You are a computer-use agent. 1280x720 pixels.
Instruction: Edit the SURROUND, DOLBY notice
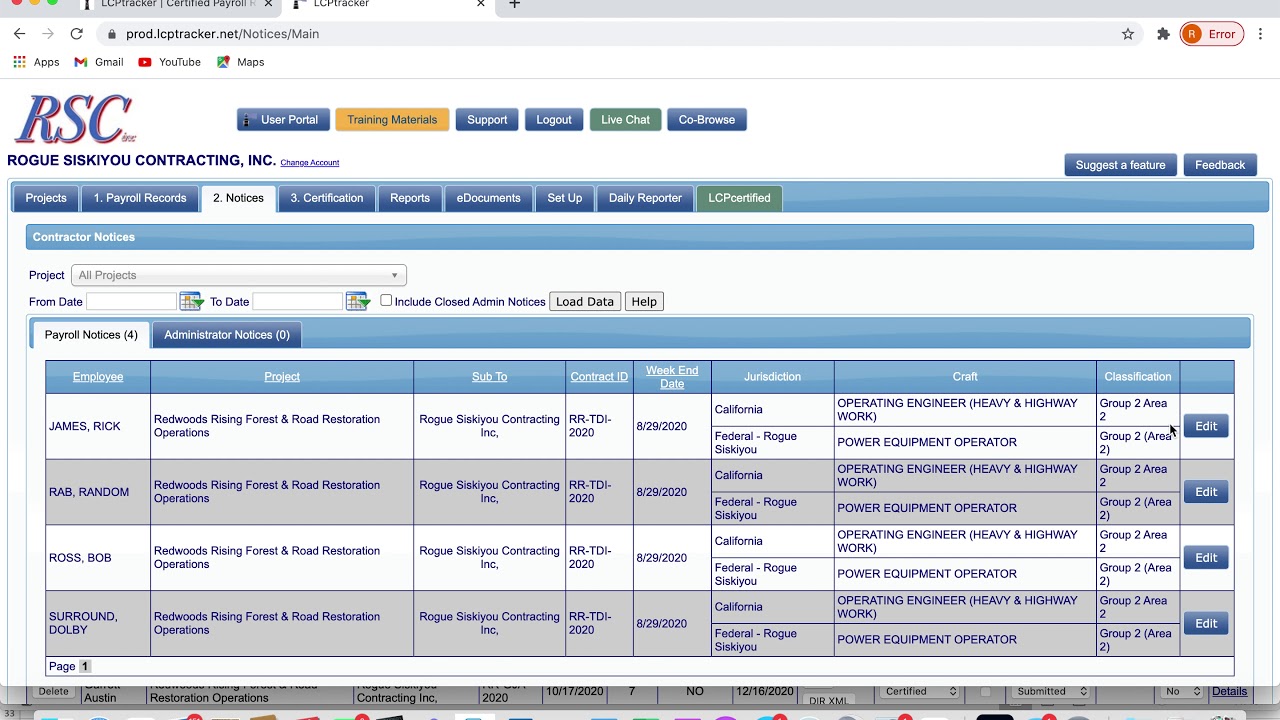tap(1206, 624)
